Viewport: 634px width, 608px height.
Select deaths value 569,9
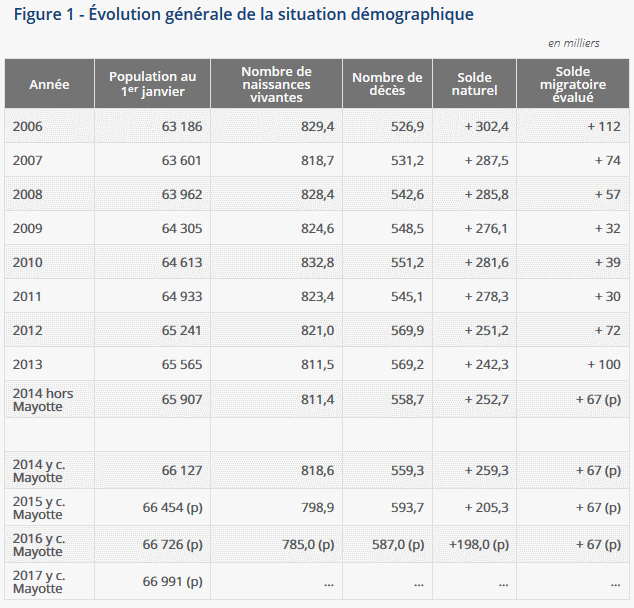tap(408, 330)
